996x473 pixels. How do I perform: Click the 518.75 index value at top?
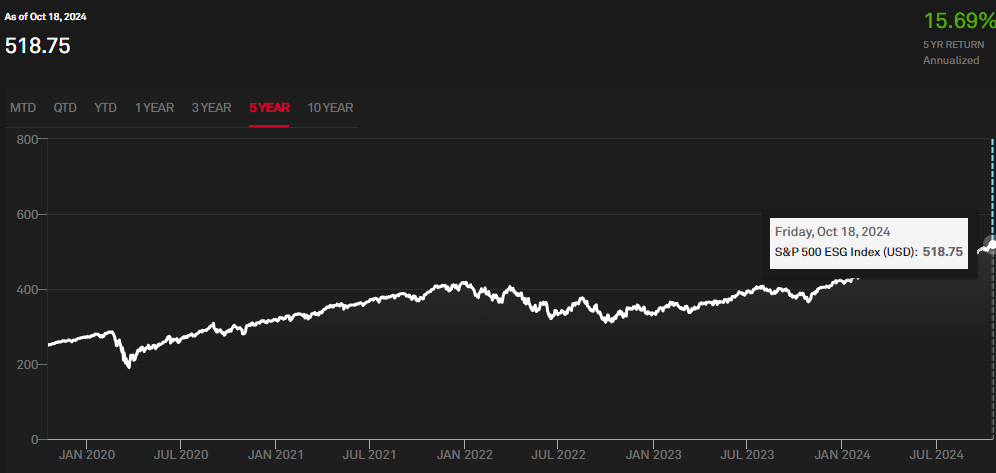[37, 46]
